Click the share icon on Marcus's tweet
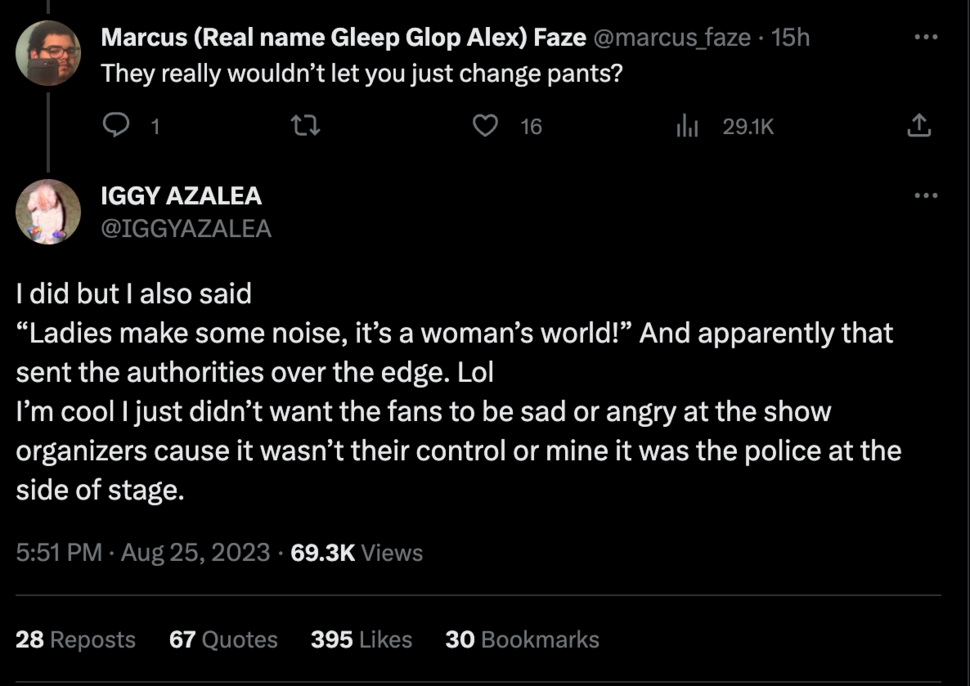 coord(918,126)
